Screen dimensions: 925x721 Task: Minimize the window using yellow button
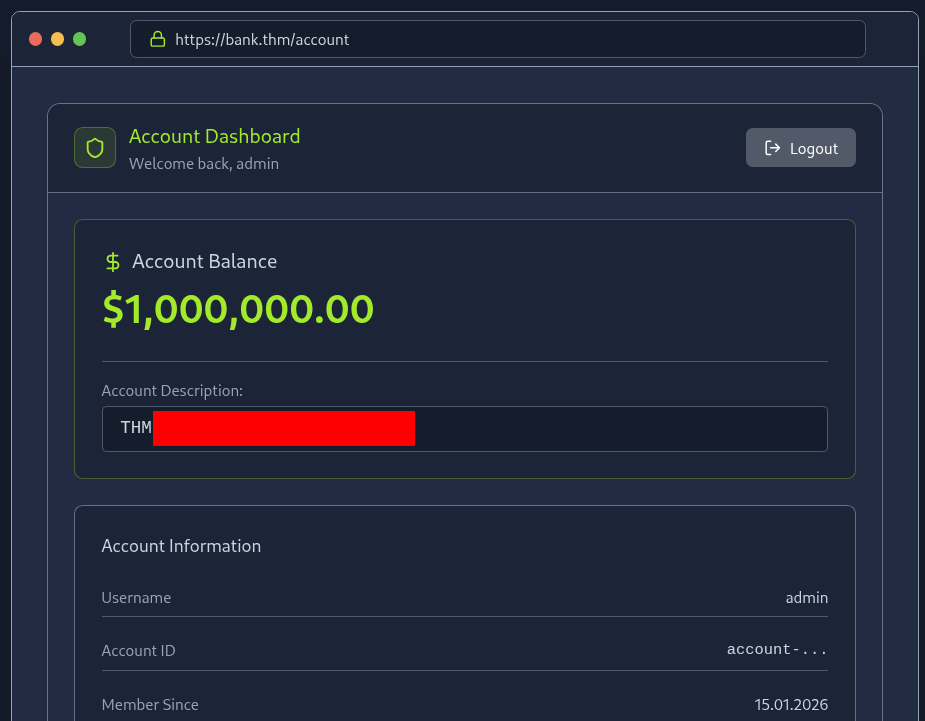tap(57, 39)
